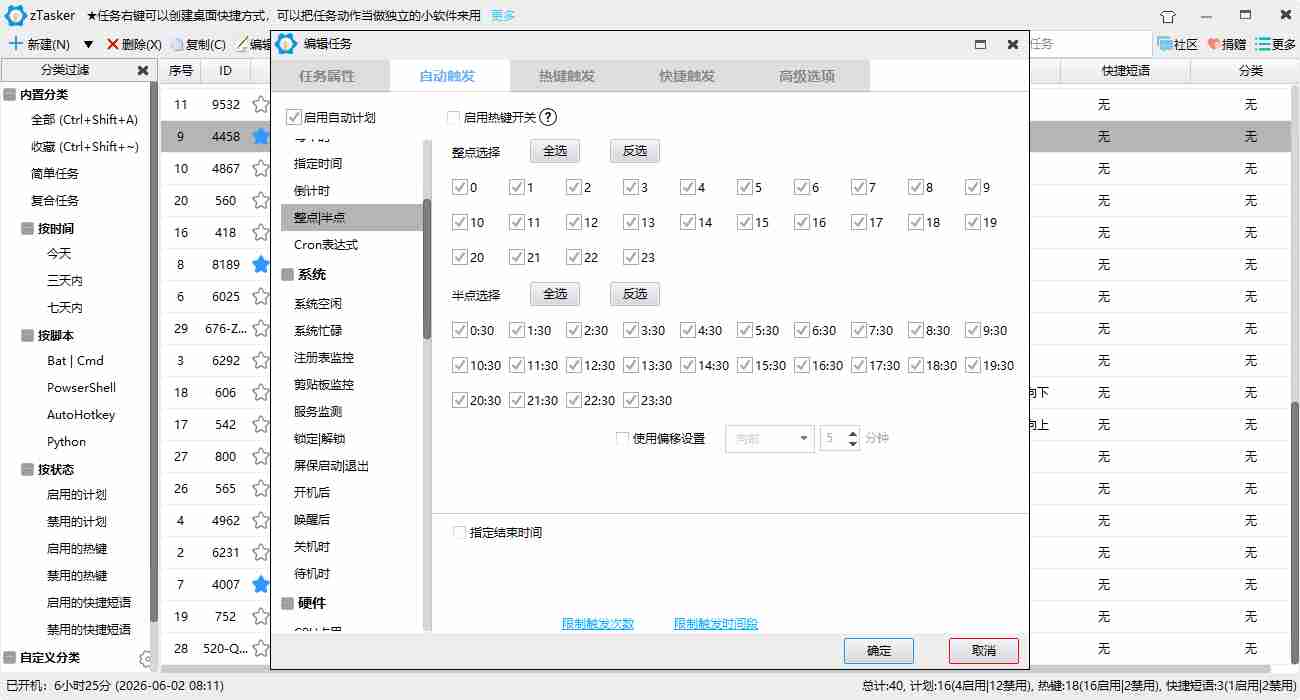The image size is (1300, 700).
Task: Uncheck the 12:30 half-hour checkbox
Action: click(573, 365)
